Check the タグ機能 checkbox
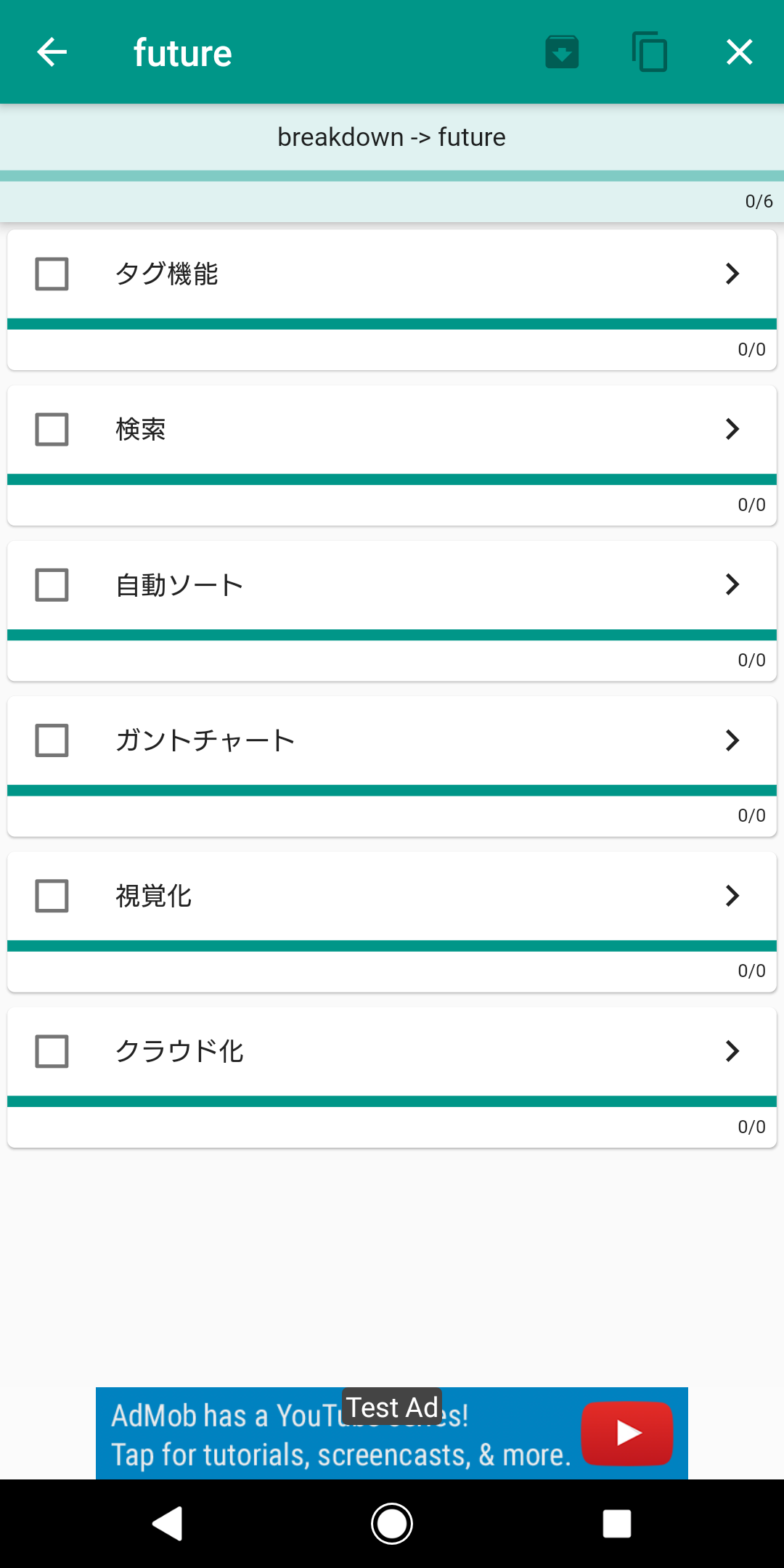 pyautogui.click(x=52, y=274)
